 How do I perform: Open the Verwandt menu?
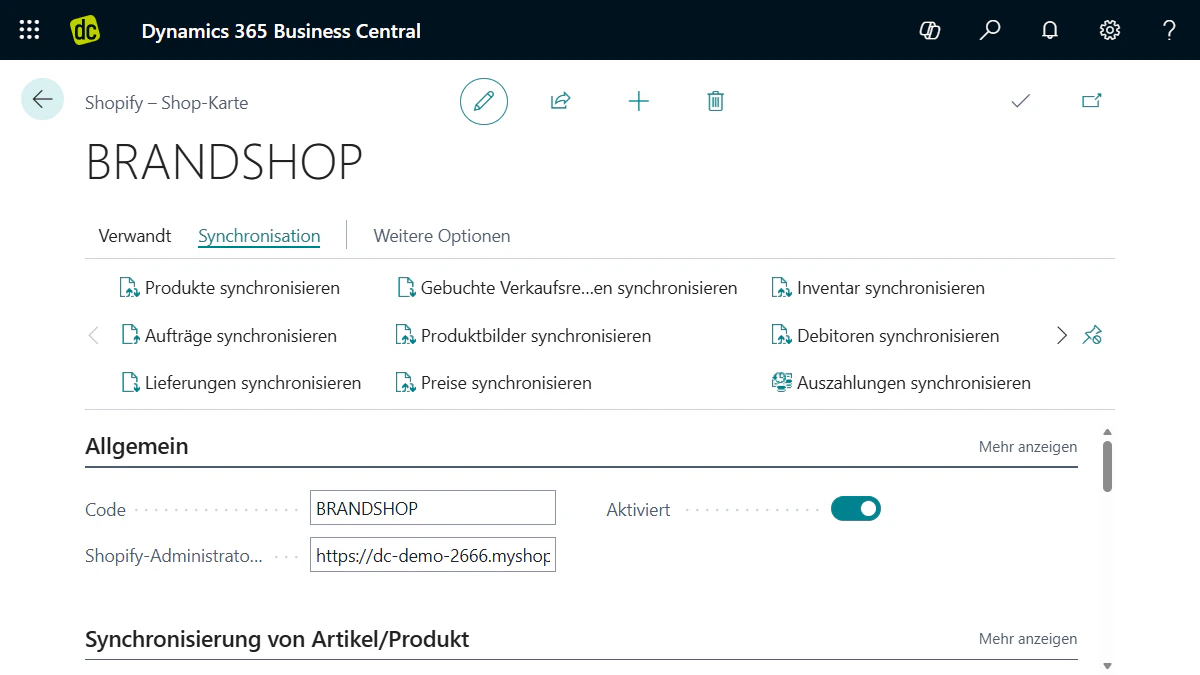click(135, 236)
